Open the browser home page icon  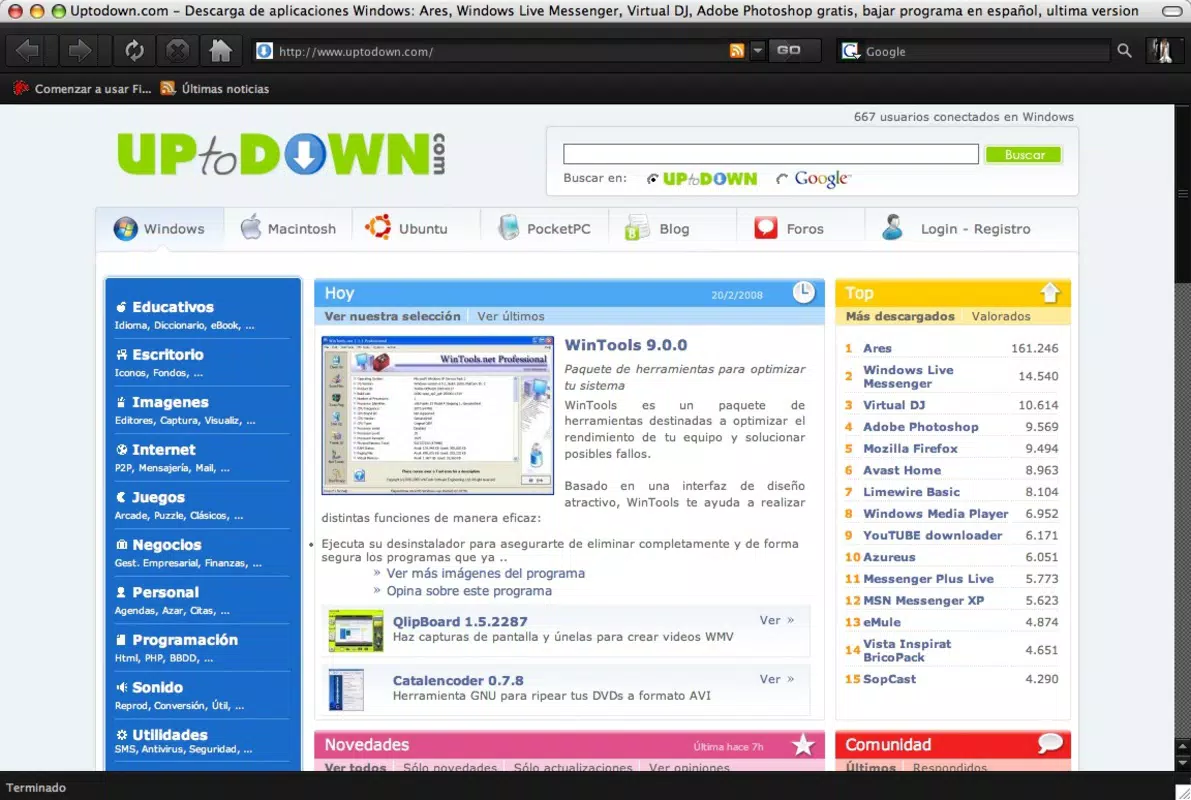pyautogui.click(x=220, y=51)
